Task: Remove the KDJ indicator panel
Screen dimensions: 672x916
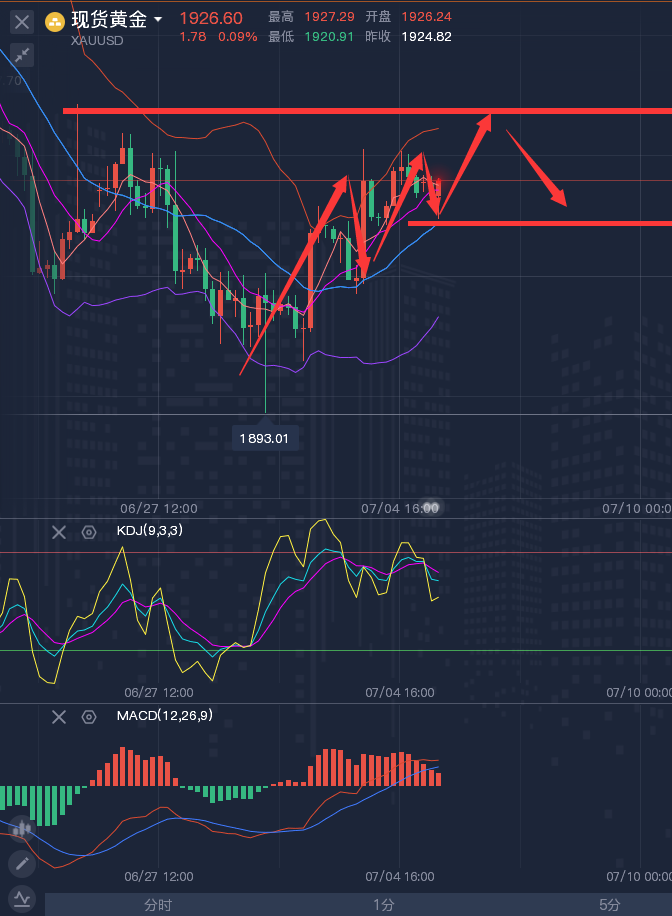Action: click(x=59, y=532)
